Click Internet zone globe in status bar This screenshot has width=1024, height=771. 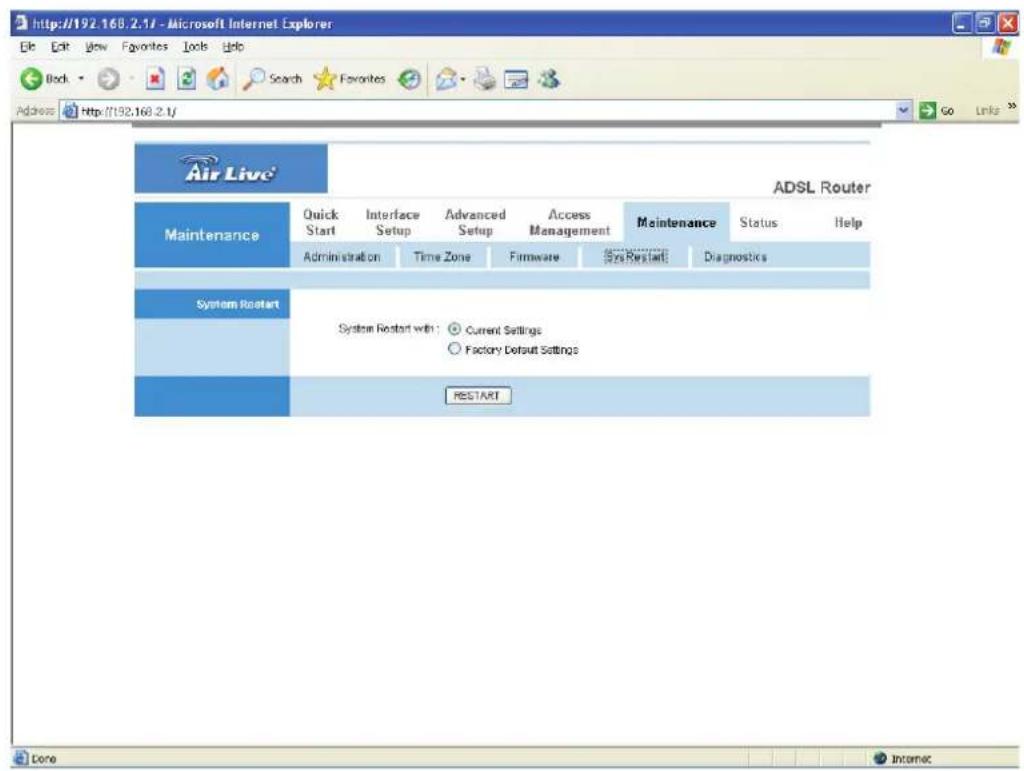point(880,758)
